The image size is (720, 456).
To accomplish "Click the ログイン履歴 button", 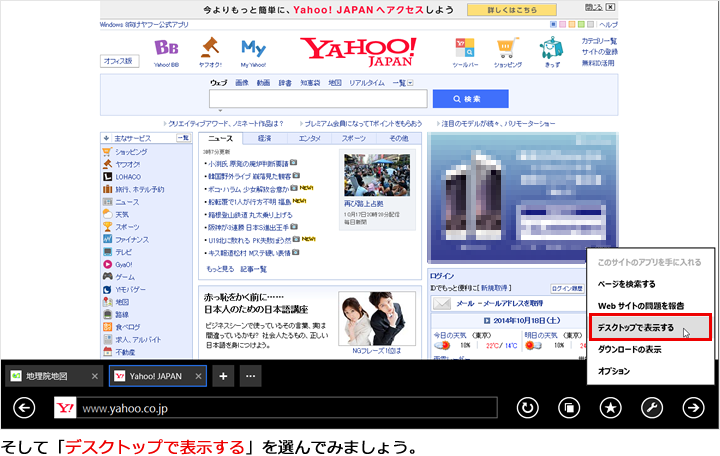I will pos(567,288).
